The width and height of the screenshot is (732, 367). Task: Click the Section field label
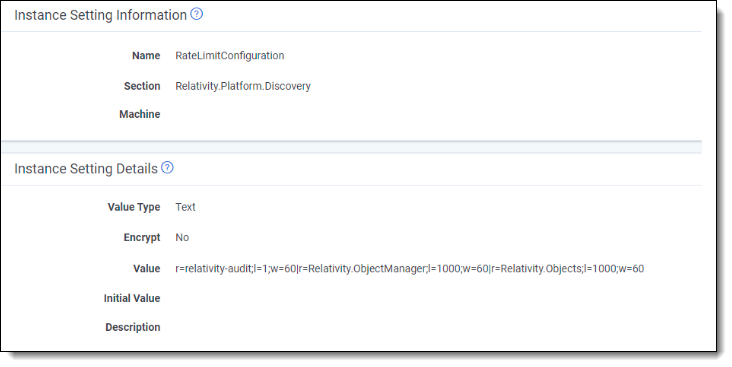pos(142,86)
